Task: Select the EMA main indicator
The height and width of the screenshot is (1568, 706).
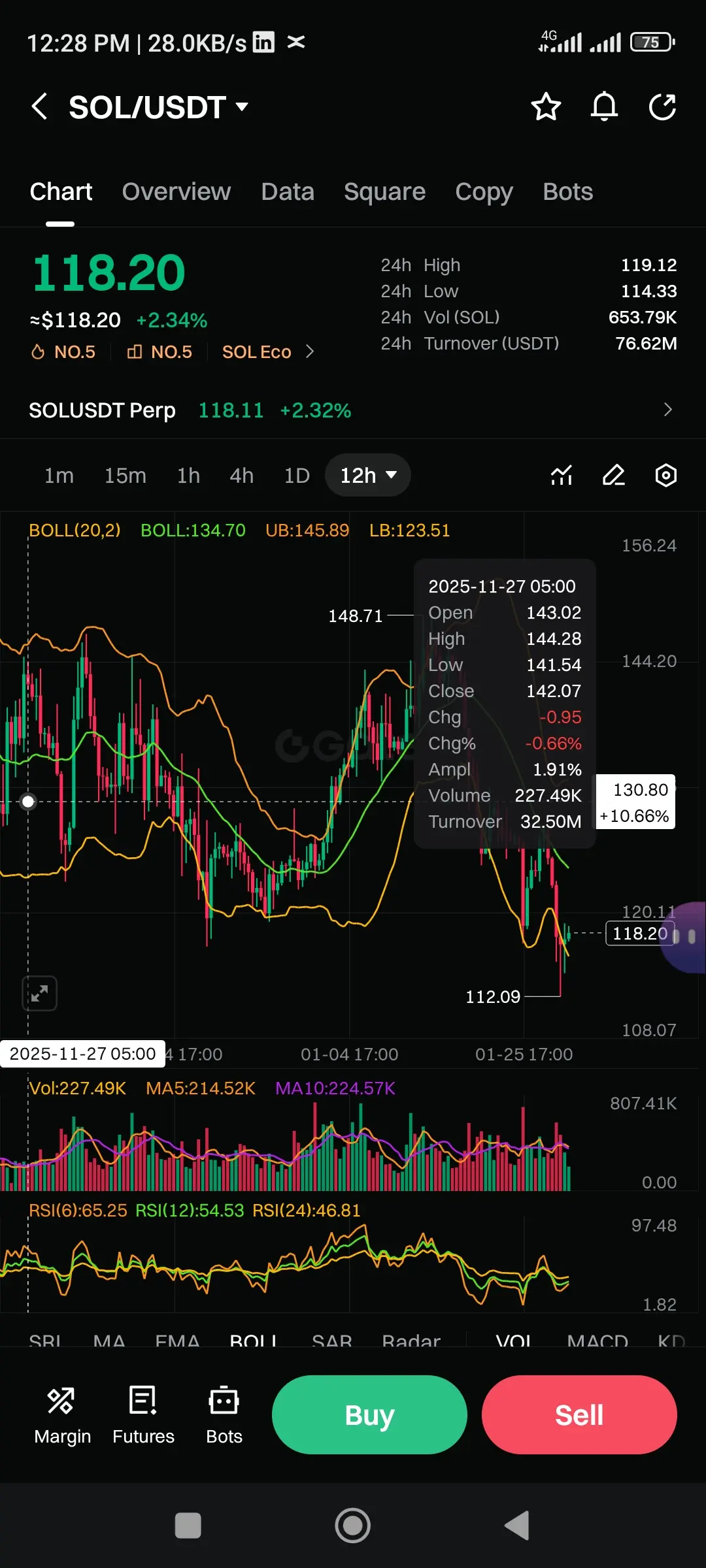Action: click(x=177, y=1341)
